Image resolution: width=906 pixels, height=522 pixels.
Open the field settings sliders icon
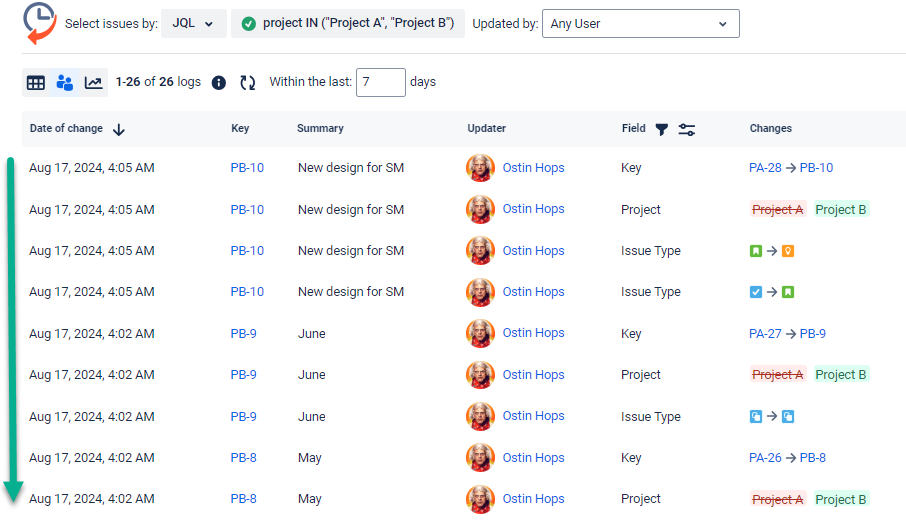[687, 129]
